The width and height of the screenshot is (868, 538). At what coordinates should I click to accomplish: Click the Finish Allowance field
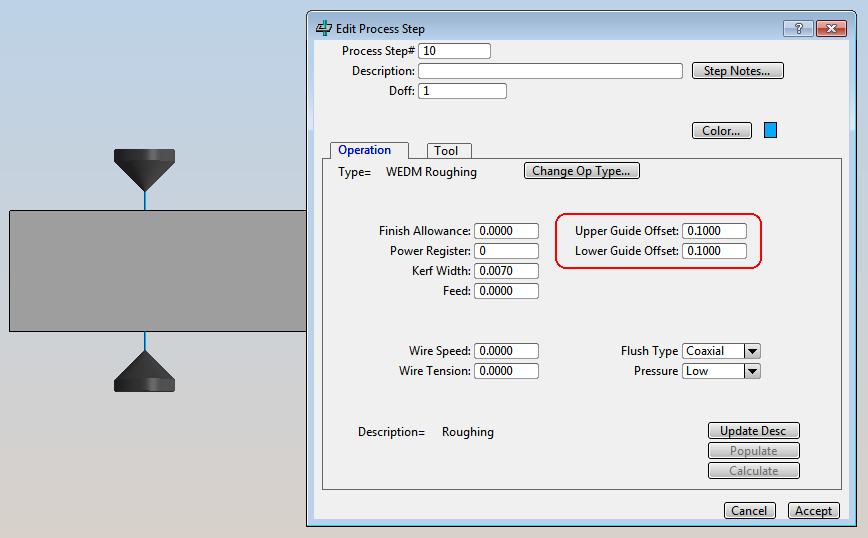pyautogui.click(x=507, y=231)
